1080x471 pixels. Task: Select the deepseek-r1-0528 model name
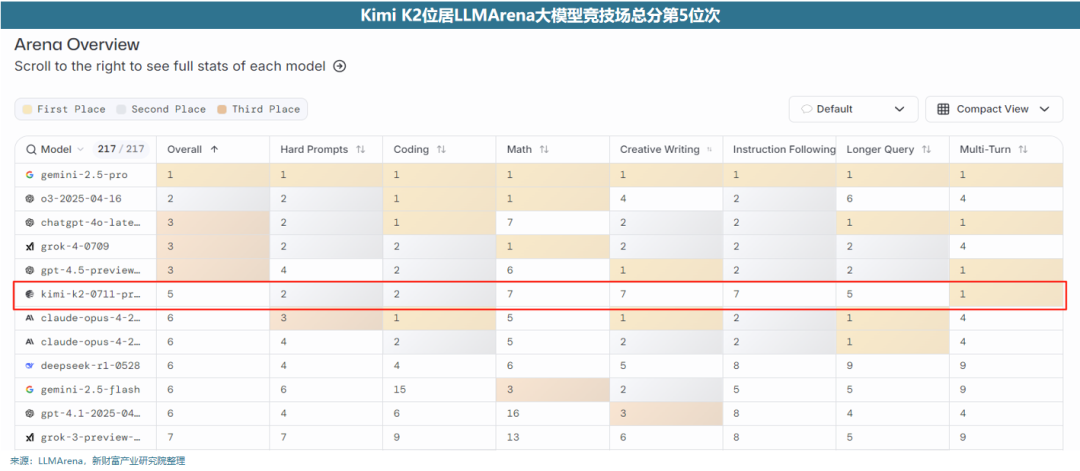pyautogui.click(x=90, y=366)
